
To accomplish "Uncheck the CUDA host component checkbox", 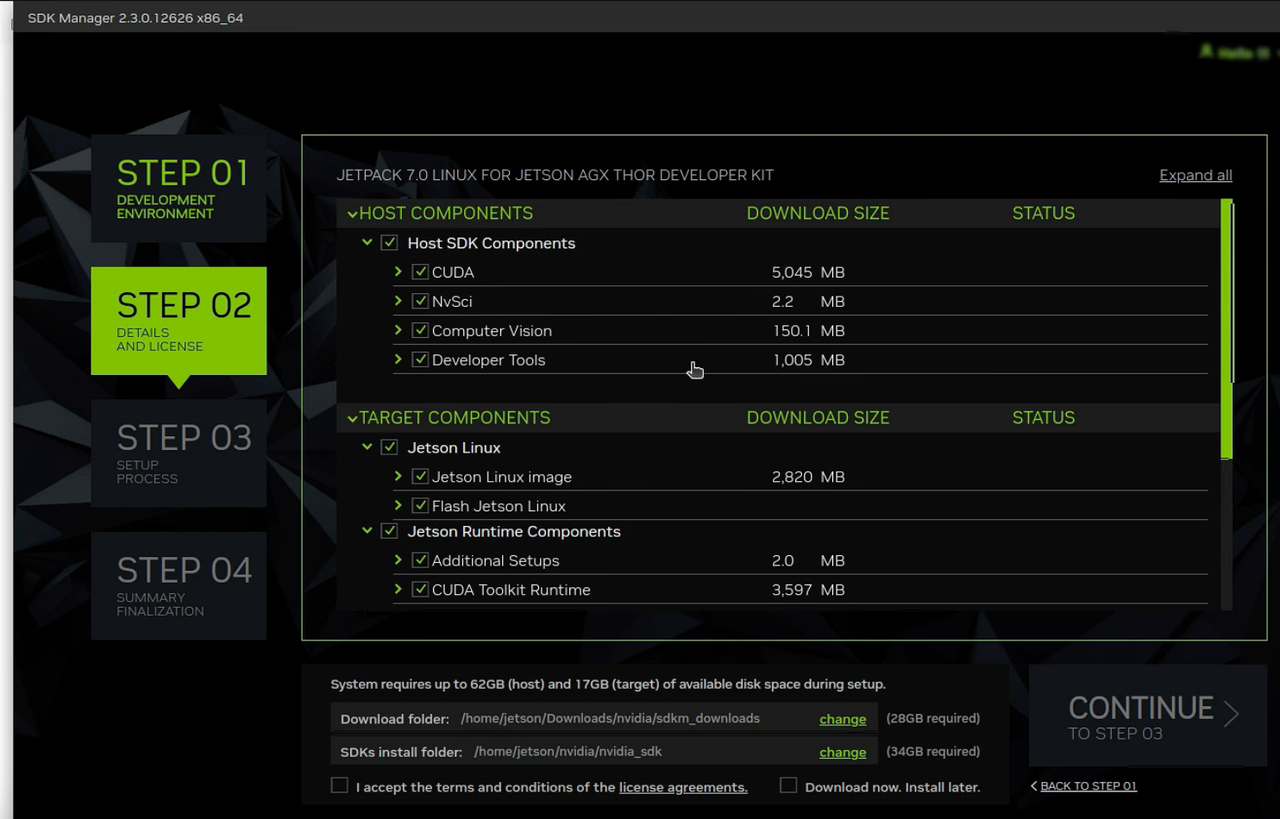I will (420, 272).
